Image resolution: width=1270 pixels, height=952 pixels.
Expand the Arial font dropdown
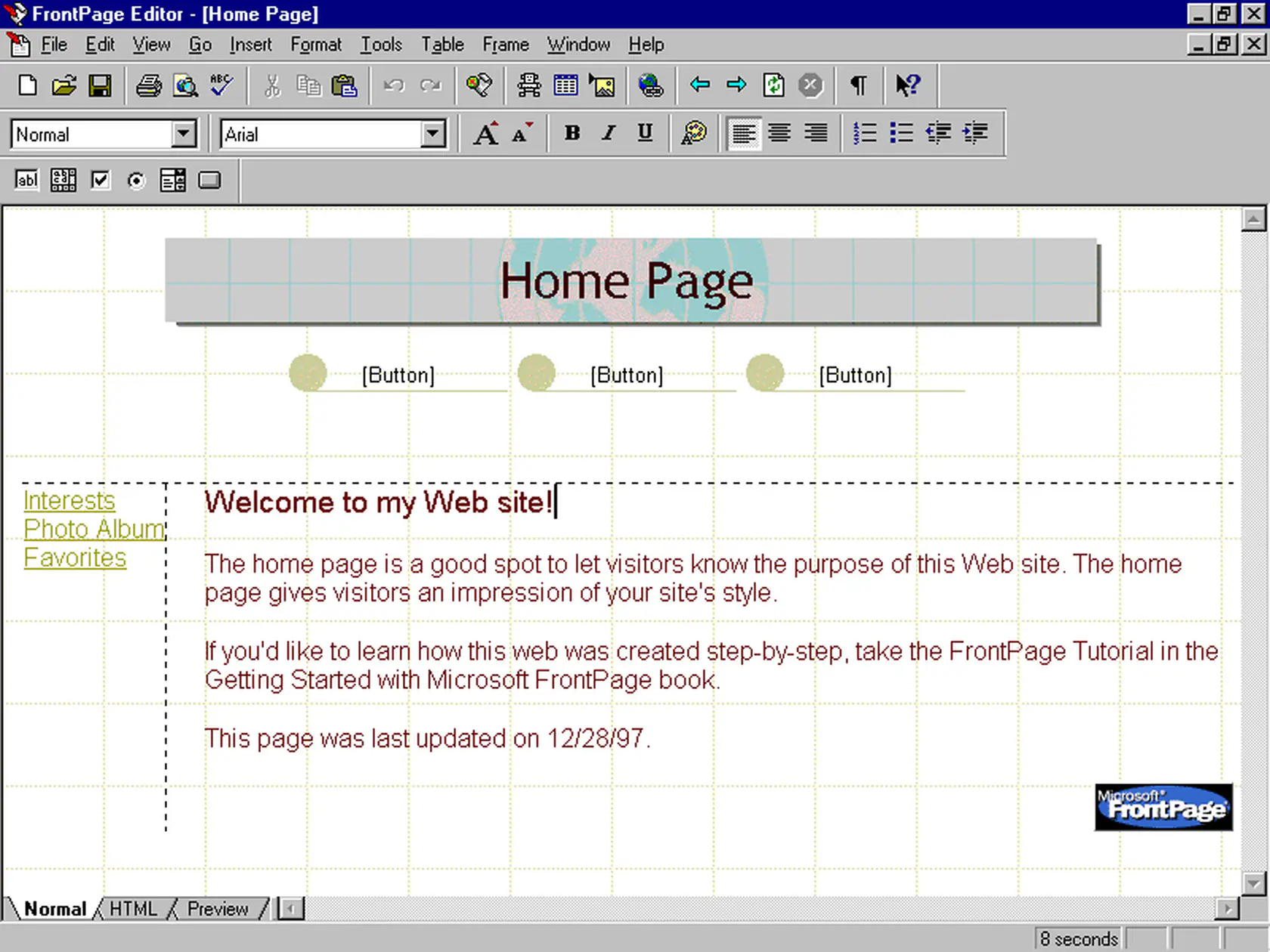(x=432, y=134)
